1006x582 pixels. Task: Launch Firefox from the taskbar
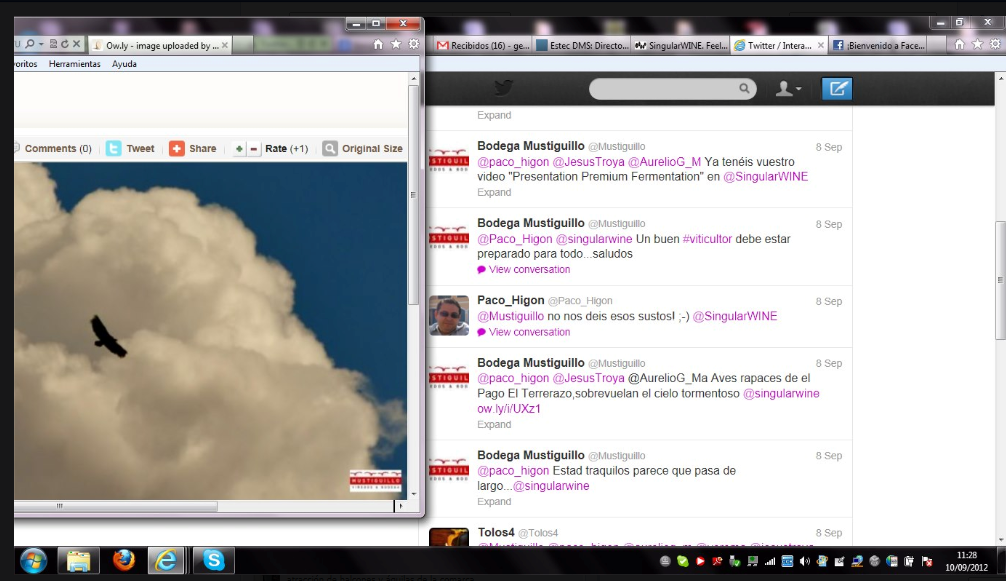click(x=123, y=560)
